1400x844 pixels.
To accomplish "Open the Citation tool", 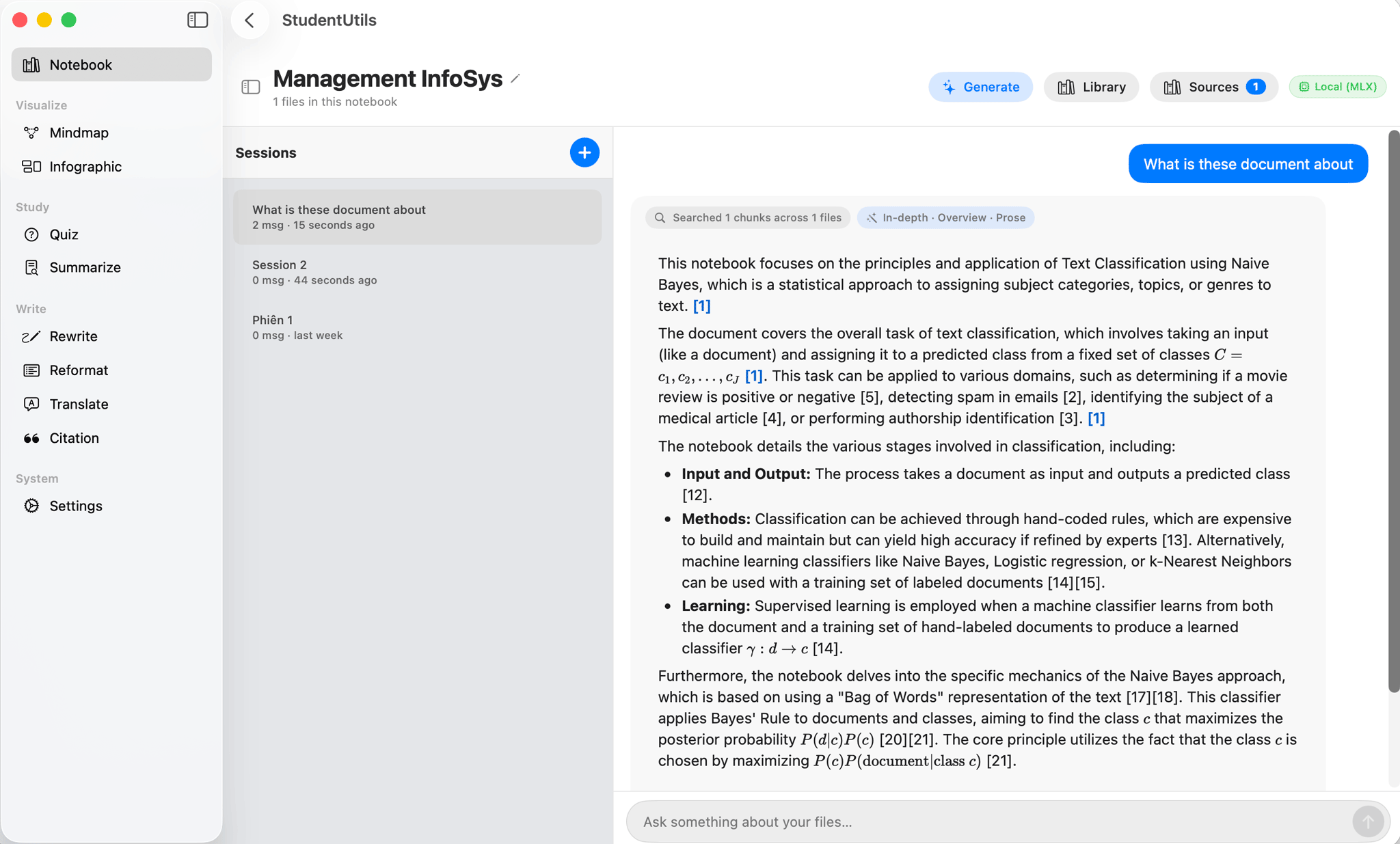I will pyautogui.click(x=111, y=438).
